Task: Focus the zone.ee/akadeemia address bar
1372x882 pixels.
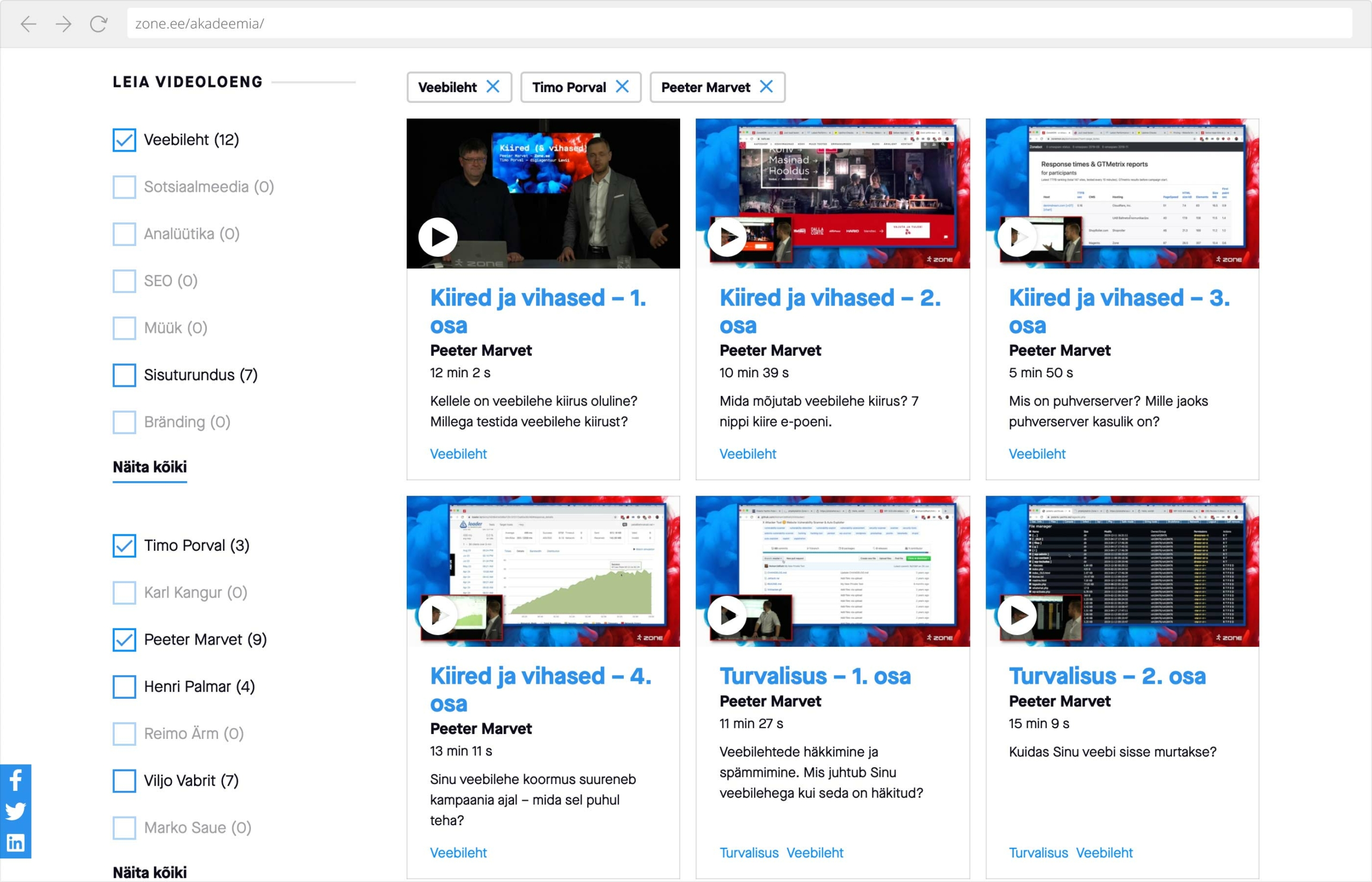Action: (739, 24)
